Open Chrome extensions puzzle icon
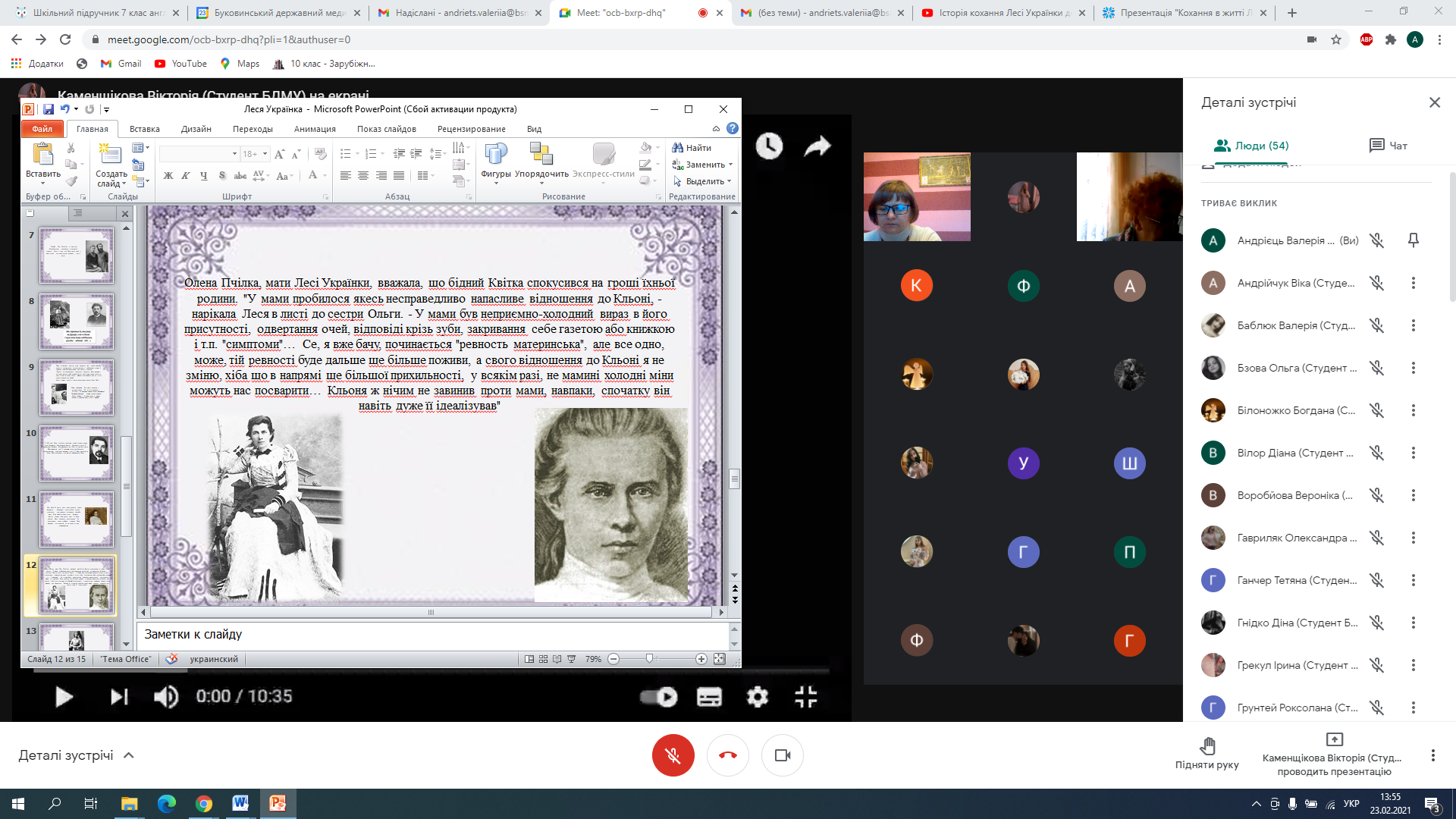The height and width of the screenshot is (819, 1456). [x=1391, y=39]
